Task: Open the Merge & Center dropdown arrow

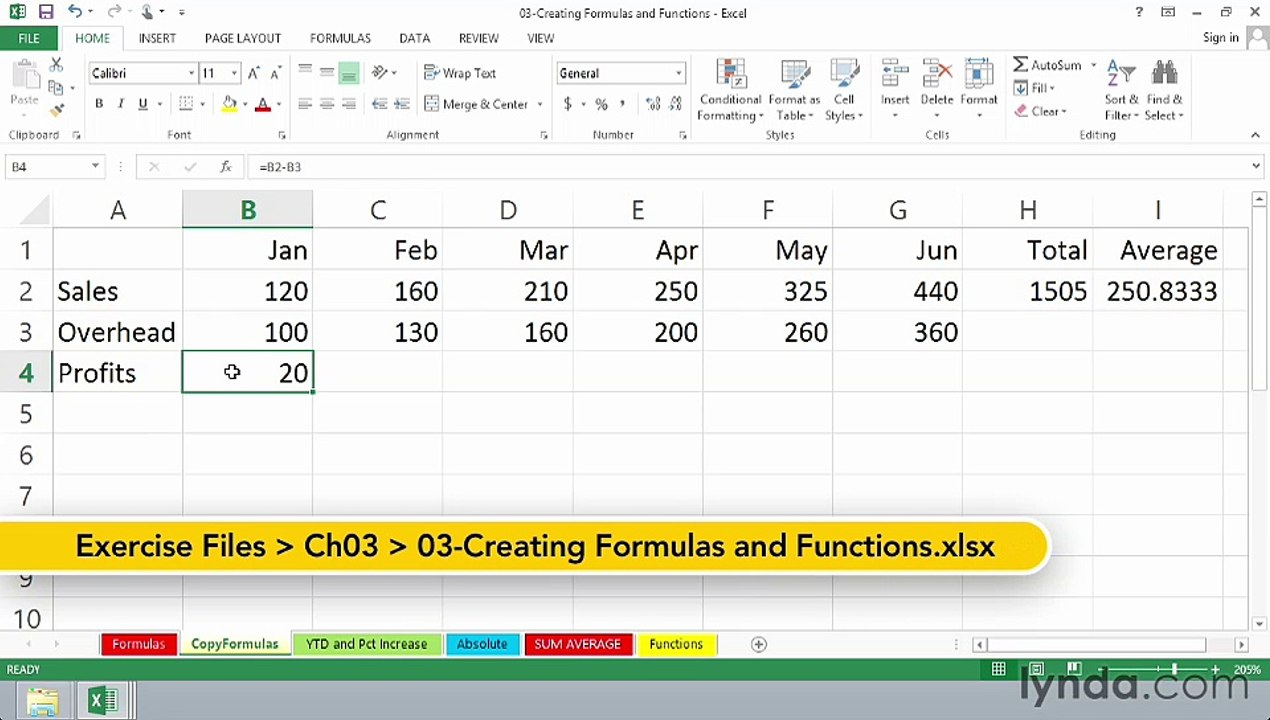Action: [540, 104]
